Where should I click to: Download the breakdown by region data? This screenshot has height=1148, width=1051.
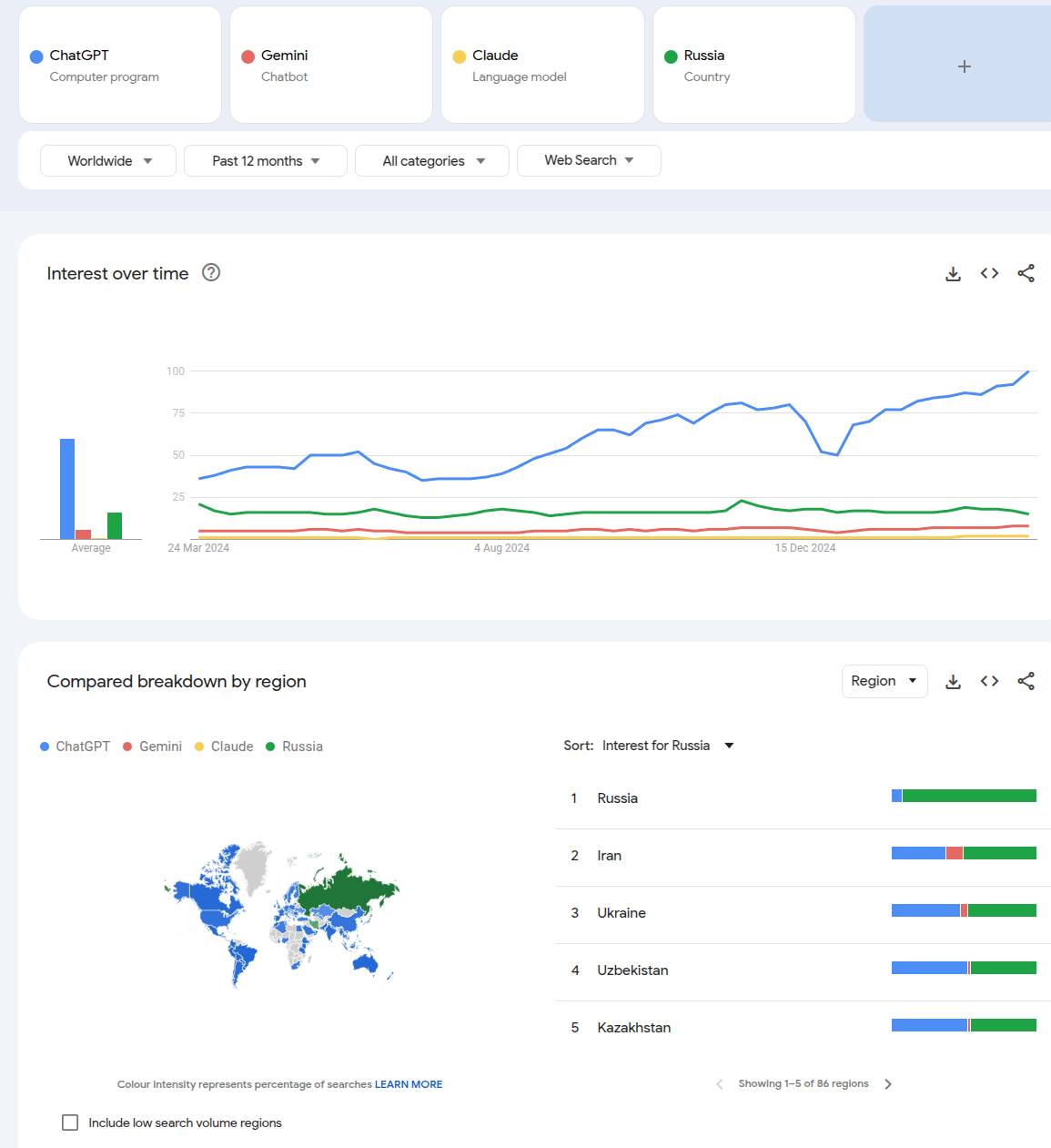pos(953,682)
